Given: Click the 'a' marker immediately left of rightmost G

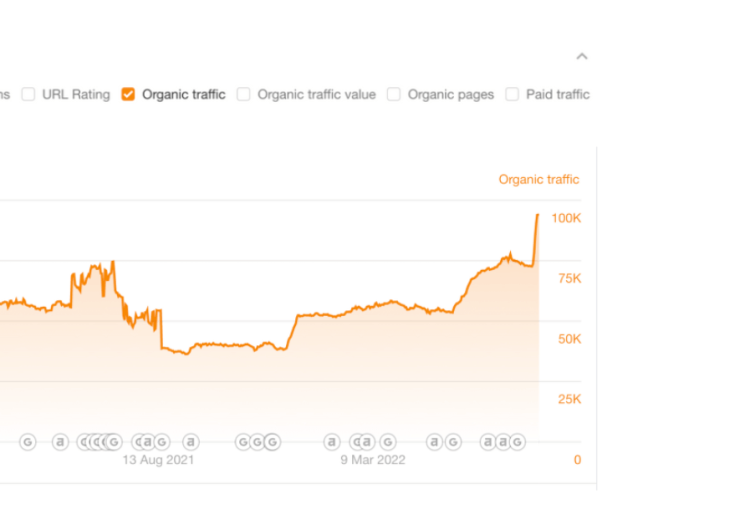Looking at the screenshot, I should point(503,442).
